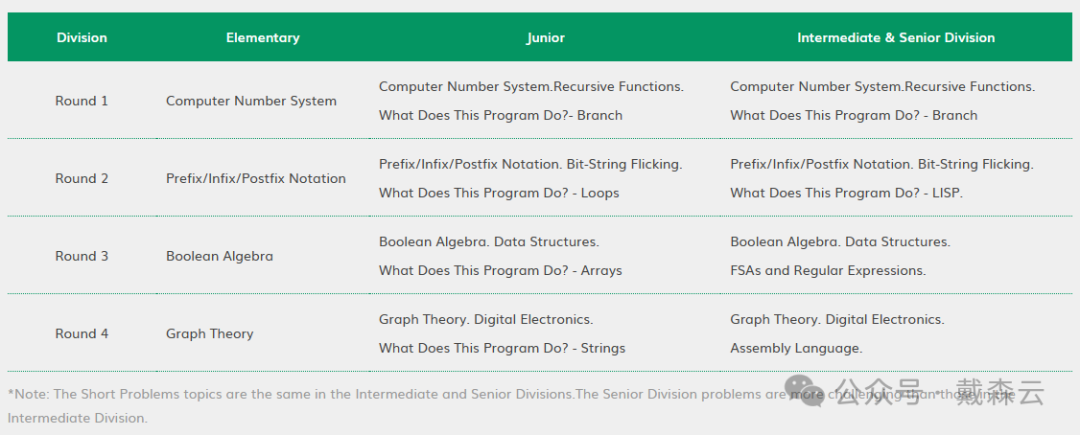Viewport: 1080px width, 435px height.
Task: Click Elementary's Boolean Algebra cell
Action: point(219,256)
